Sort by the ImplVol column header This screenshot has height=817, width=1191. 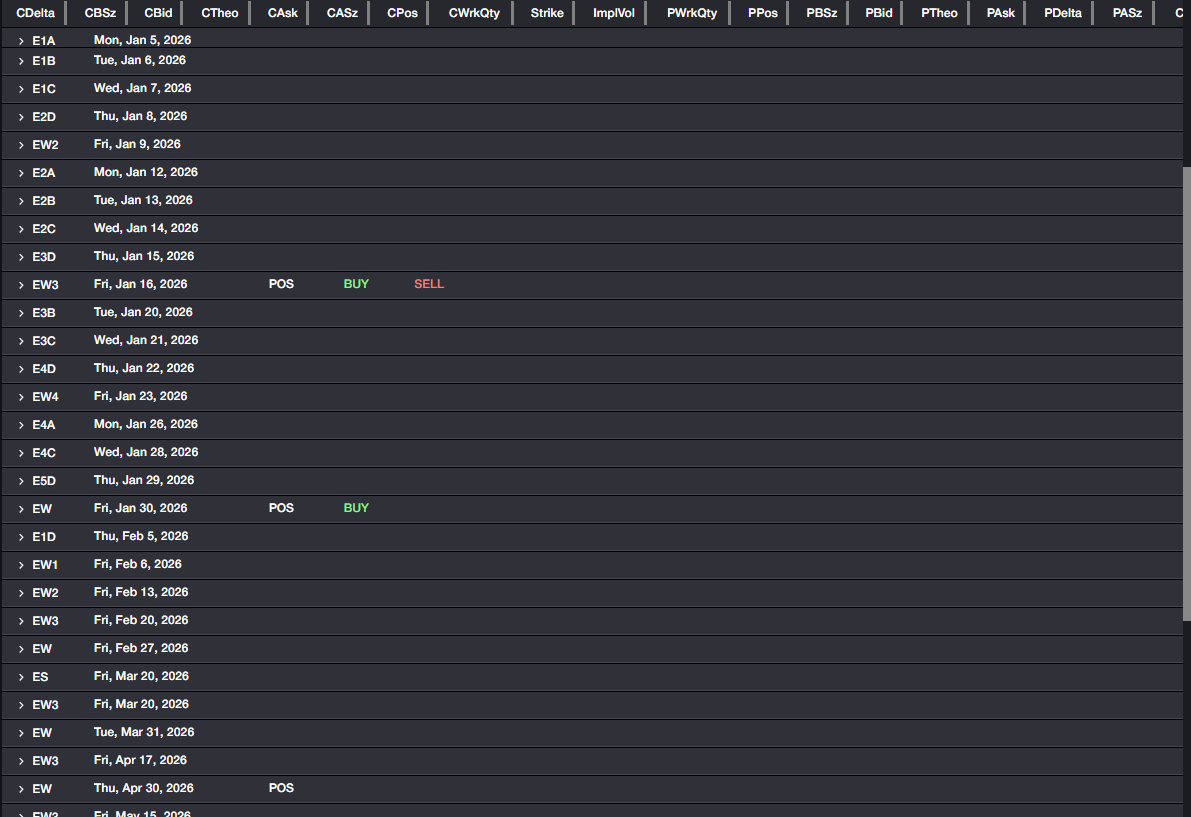coord(613,13)
